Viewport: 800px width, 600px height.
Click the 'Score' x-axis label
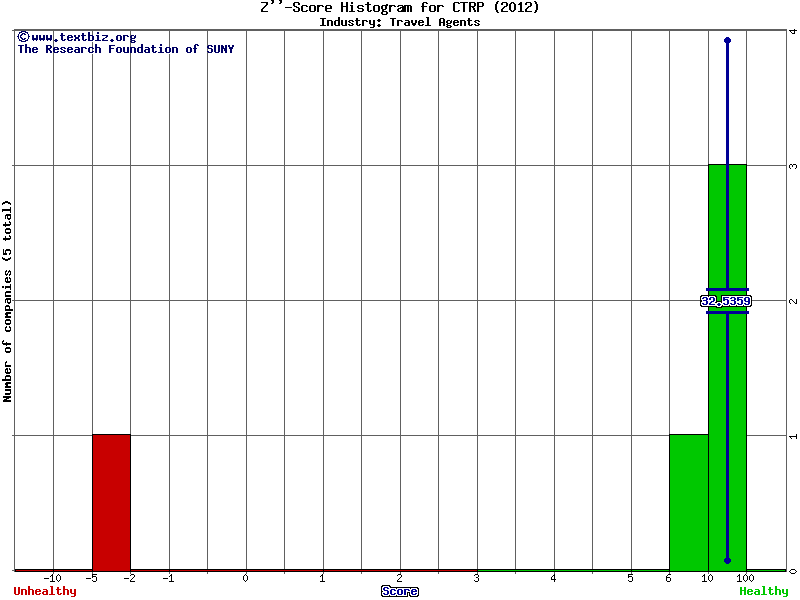coord(400,591)
